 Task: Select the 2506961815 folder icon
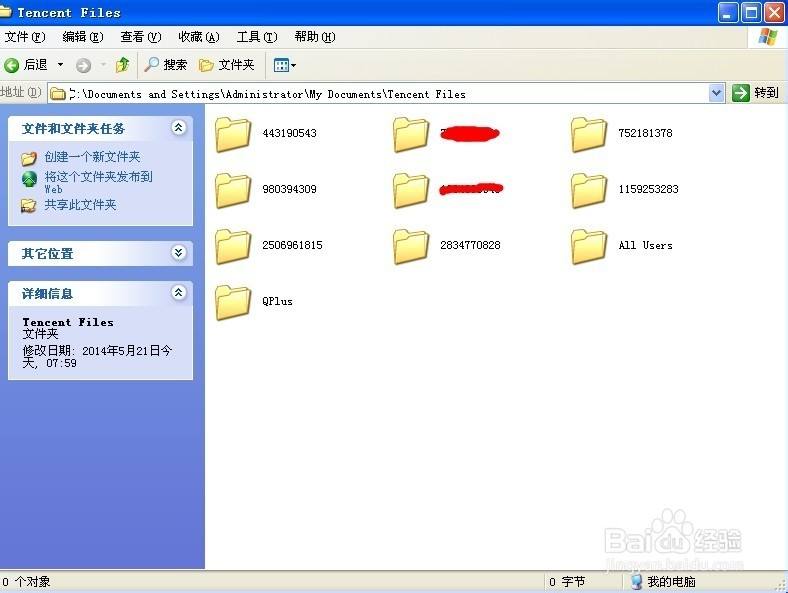point(233,247)
